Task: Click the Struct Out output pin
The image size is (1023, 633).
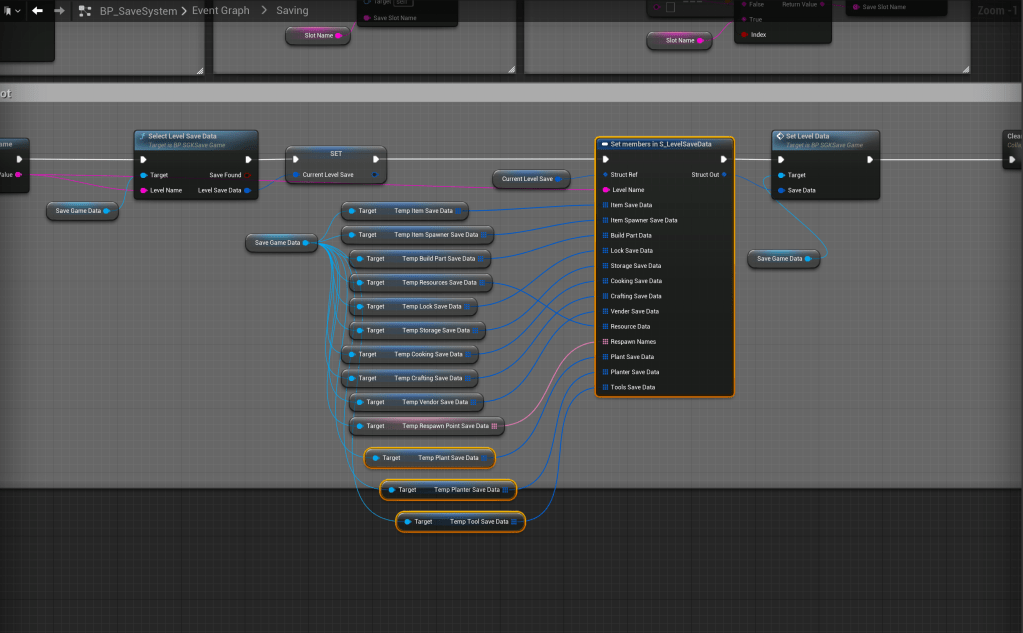Action: point(724,174)
